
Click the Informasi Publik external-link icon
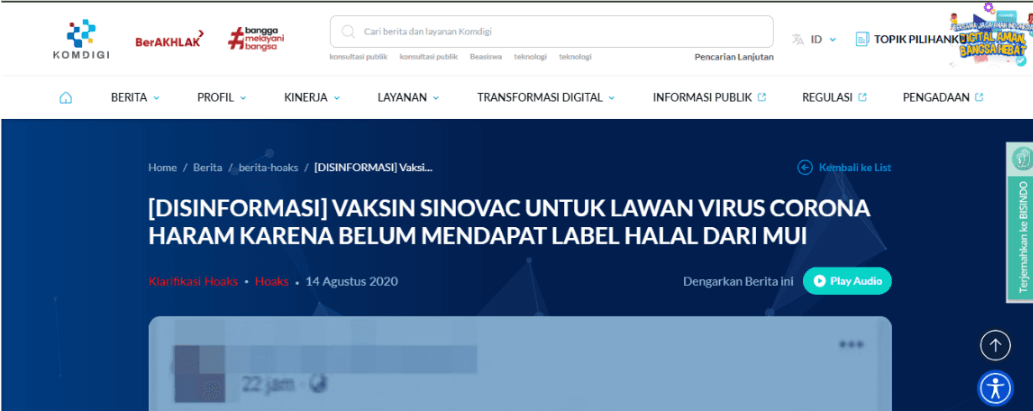[762, 97]
